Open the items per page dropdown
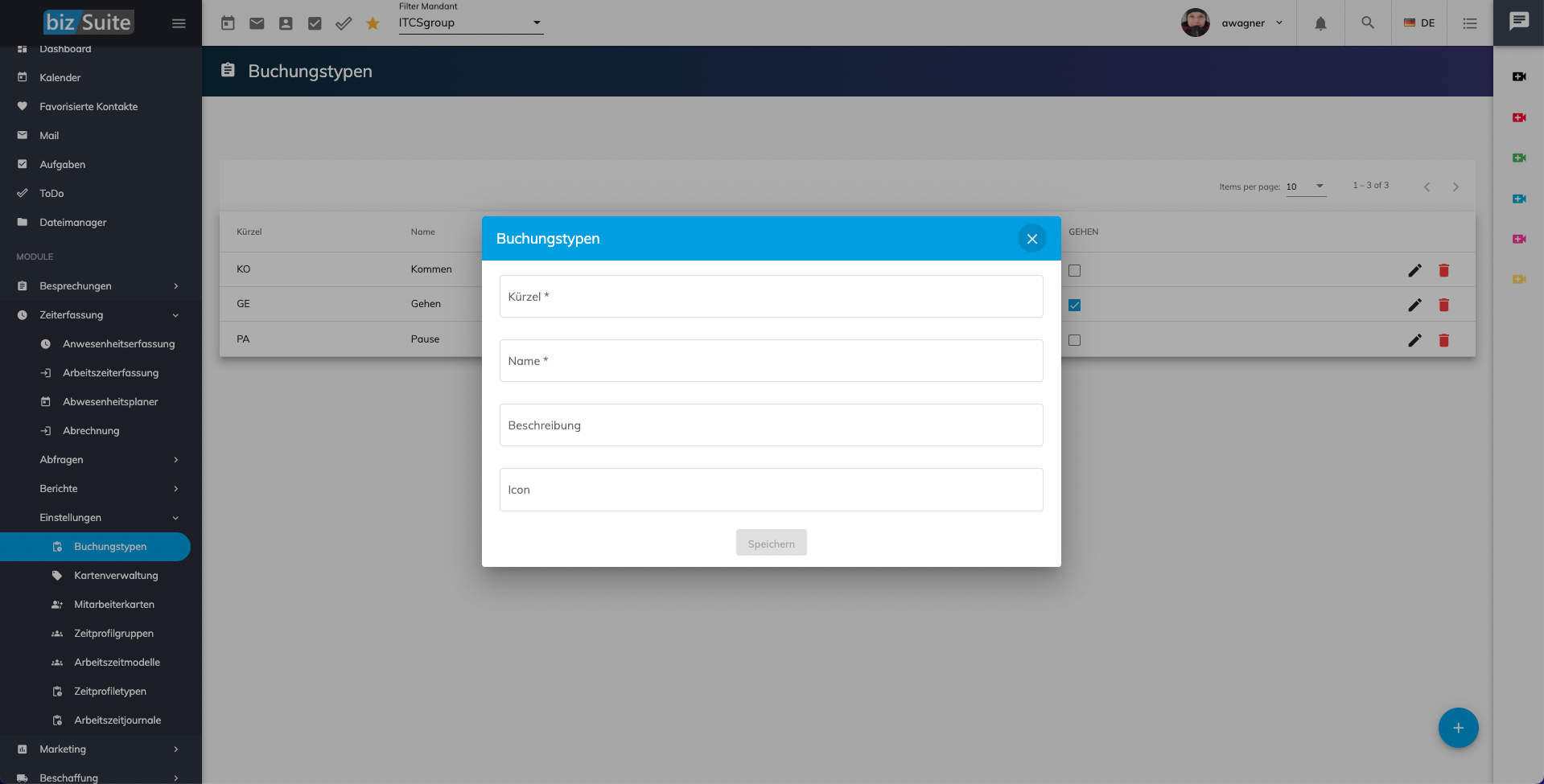The width and height of the screenshot is (1544, 784). point(1305,187)
